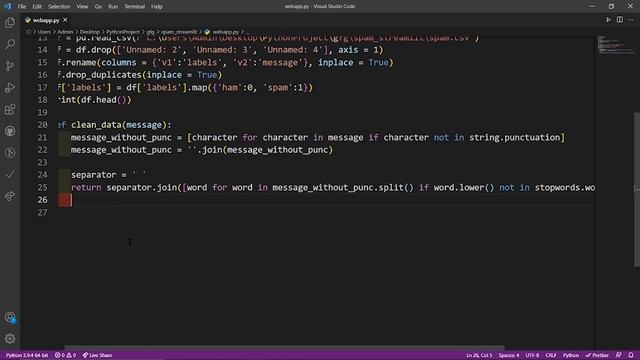
Task: Select Python 3.9.4 interpreter in status bar
Action: 27,356
